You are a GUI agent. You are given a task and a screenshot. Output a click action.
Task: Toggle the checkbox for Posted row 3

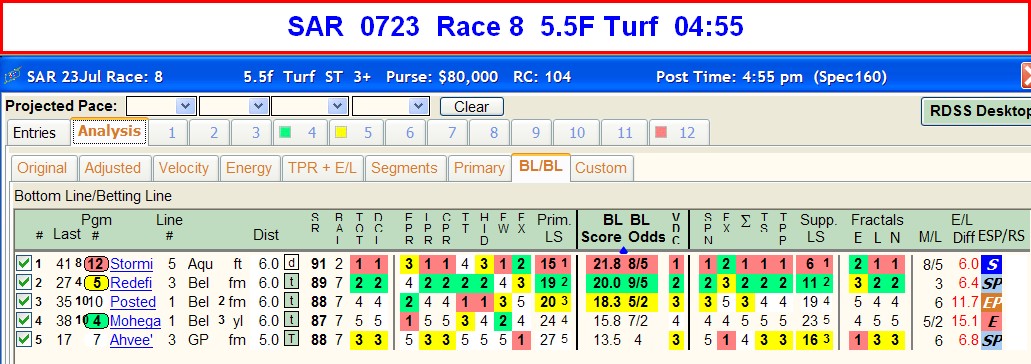(24, 302)
